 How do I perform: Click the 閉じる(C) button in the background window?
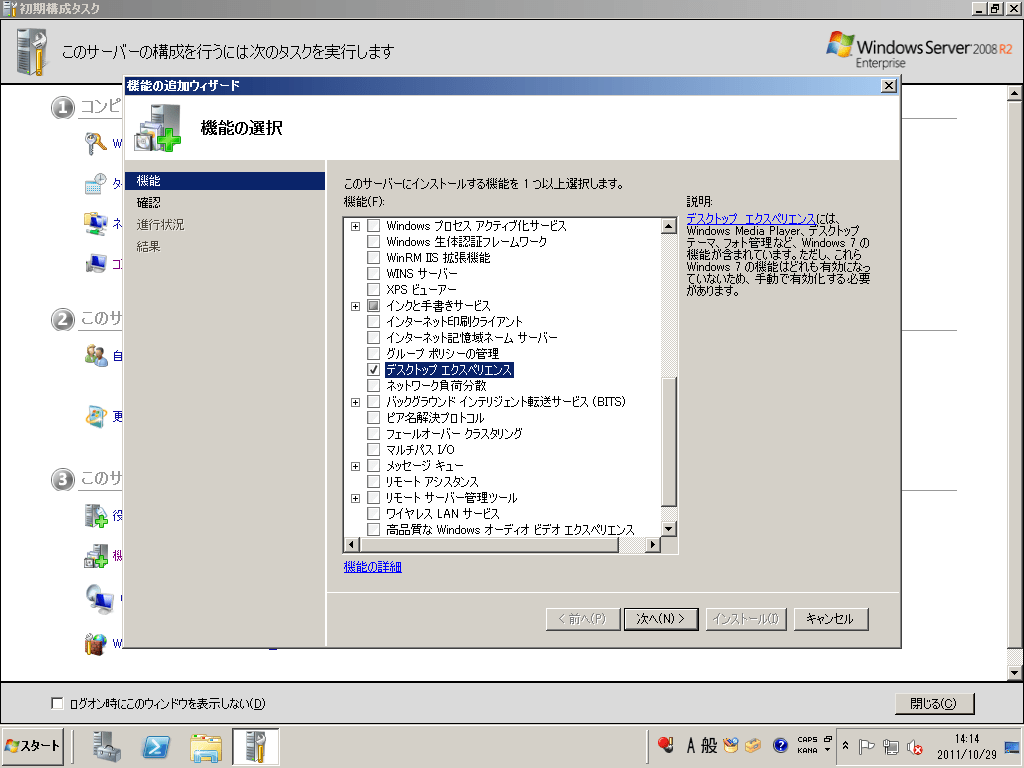coord(934,703)
